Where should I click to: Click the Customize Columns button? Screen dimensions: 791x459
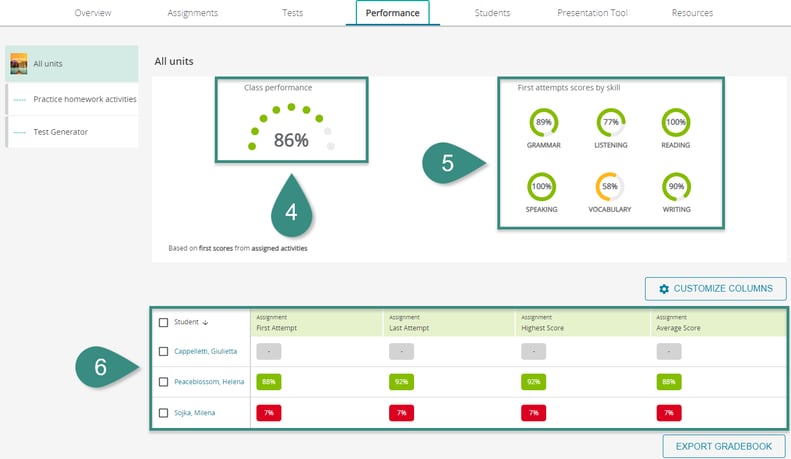(715, 289)
